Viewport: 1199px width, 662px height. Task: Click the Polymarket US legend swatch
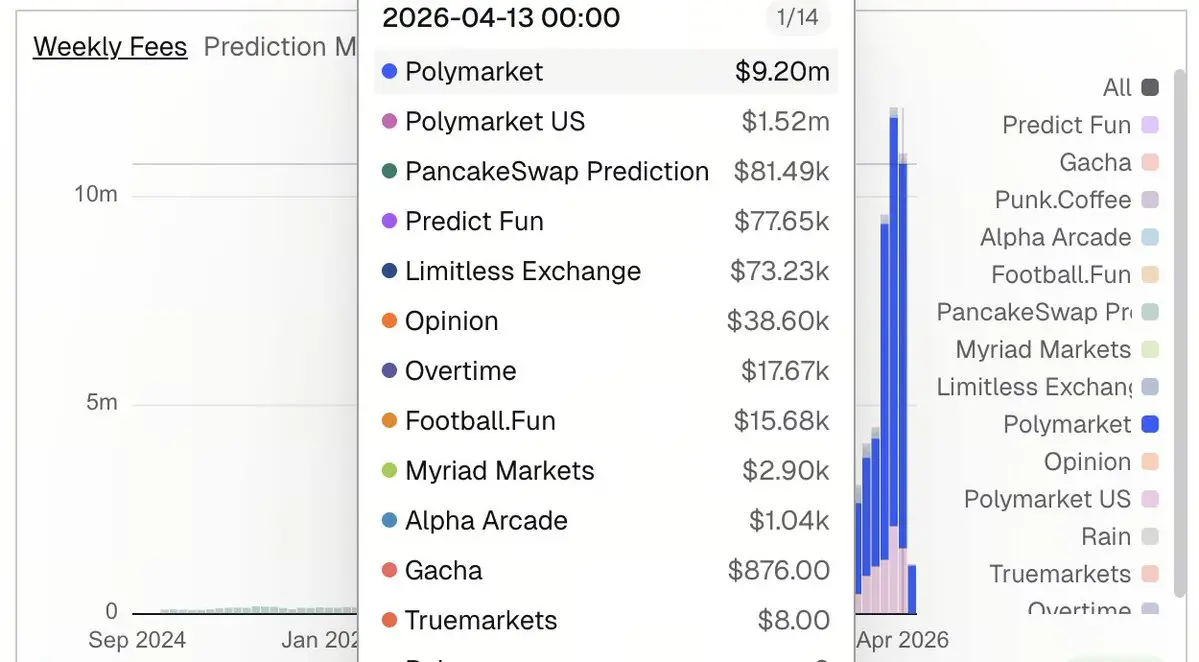coord(1149,499)
